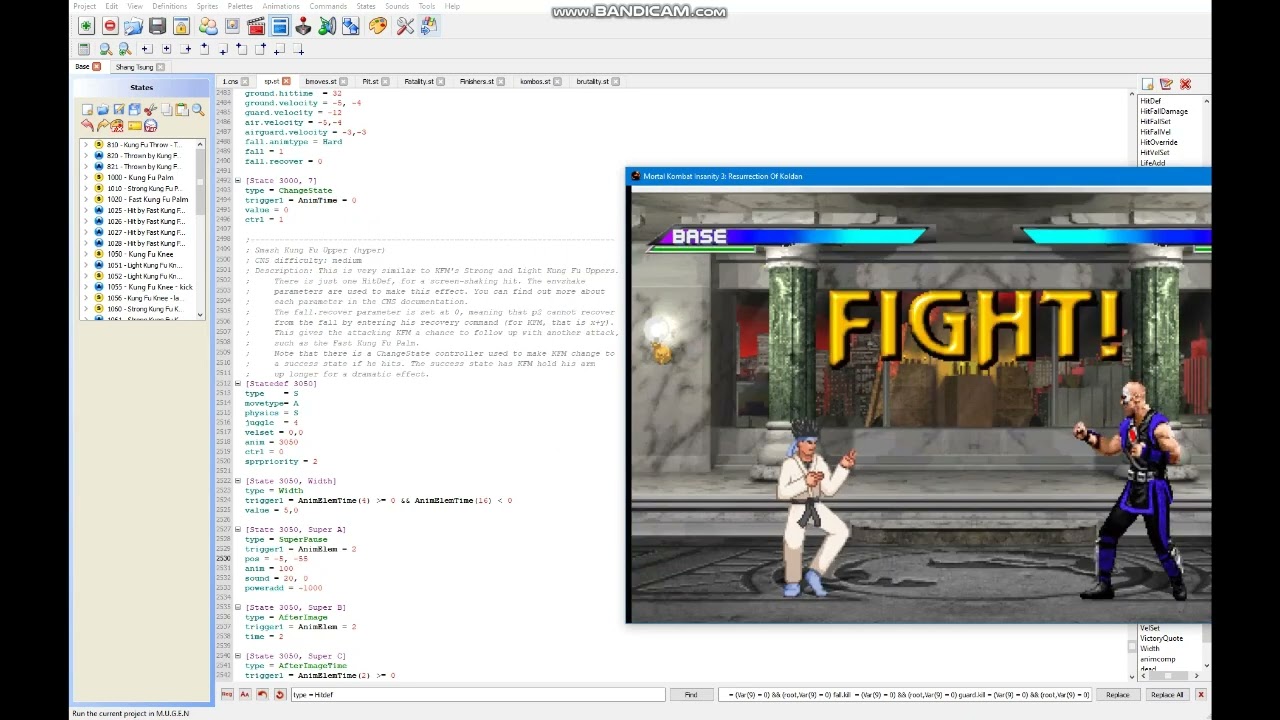Viewport: 1280px width, 720px height.
Task: Open the Animations clapperboard icon
Action: [256, 27]
